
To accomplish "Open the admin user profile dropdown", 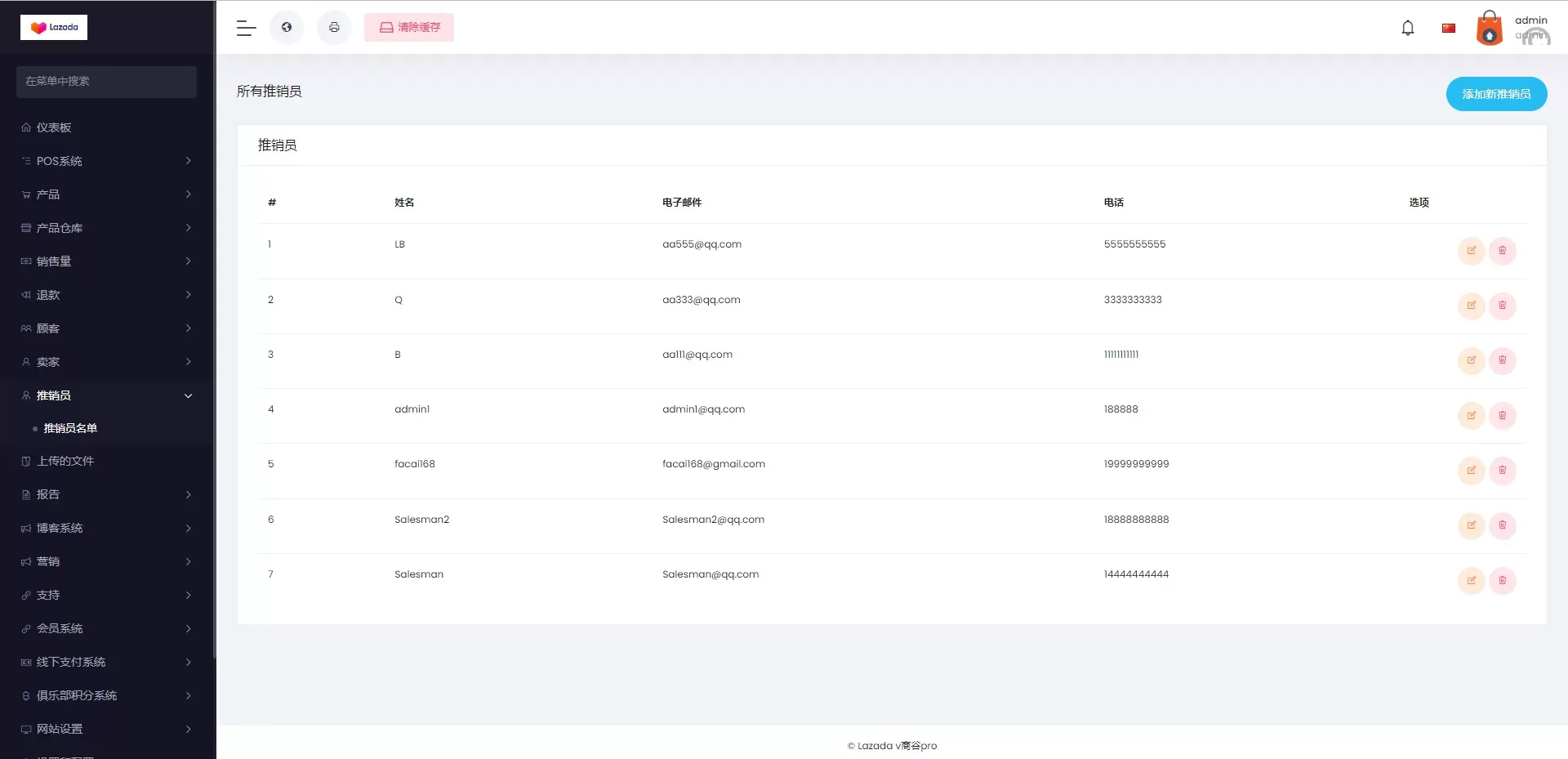I will click(x=1512, y=29).
